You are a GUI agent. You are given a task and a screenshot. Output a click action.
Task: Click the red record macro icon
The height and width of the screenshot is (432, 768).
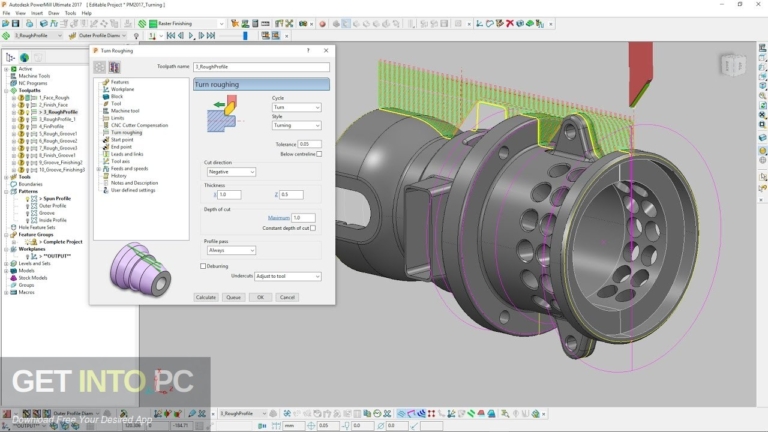(322, 24)
